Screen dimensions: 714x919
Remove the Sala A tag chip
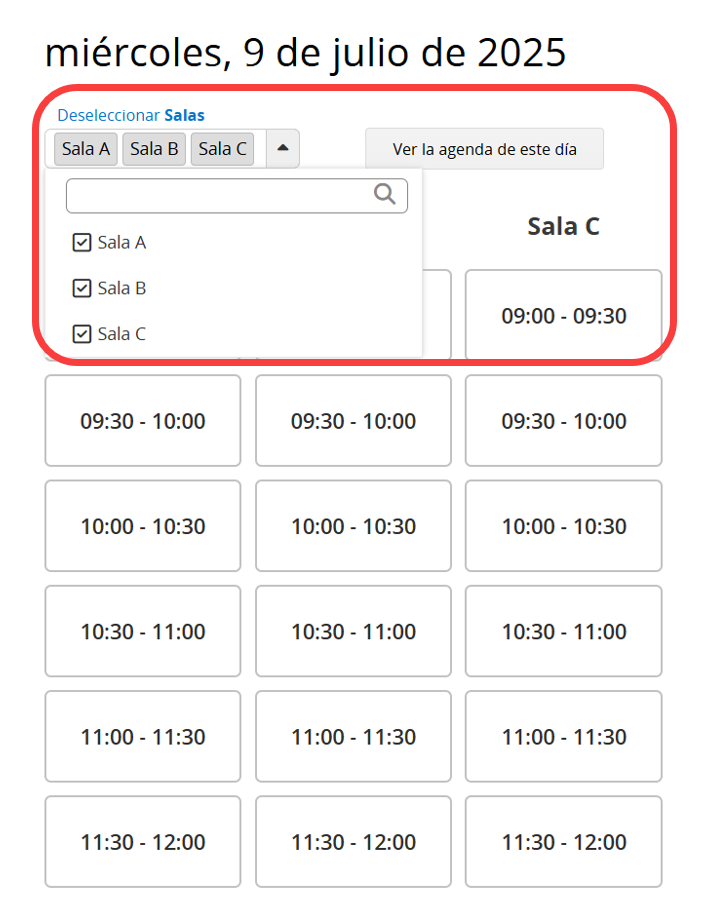86,149
